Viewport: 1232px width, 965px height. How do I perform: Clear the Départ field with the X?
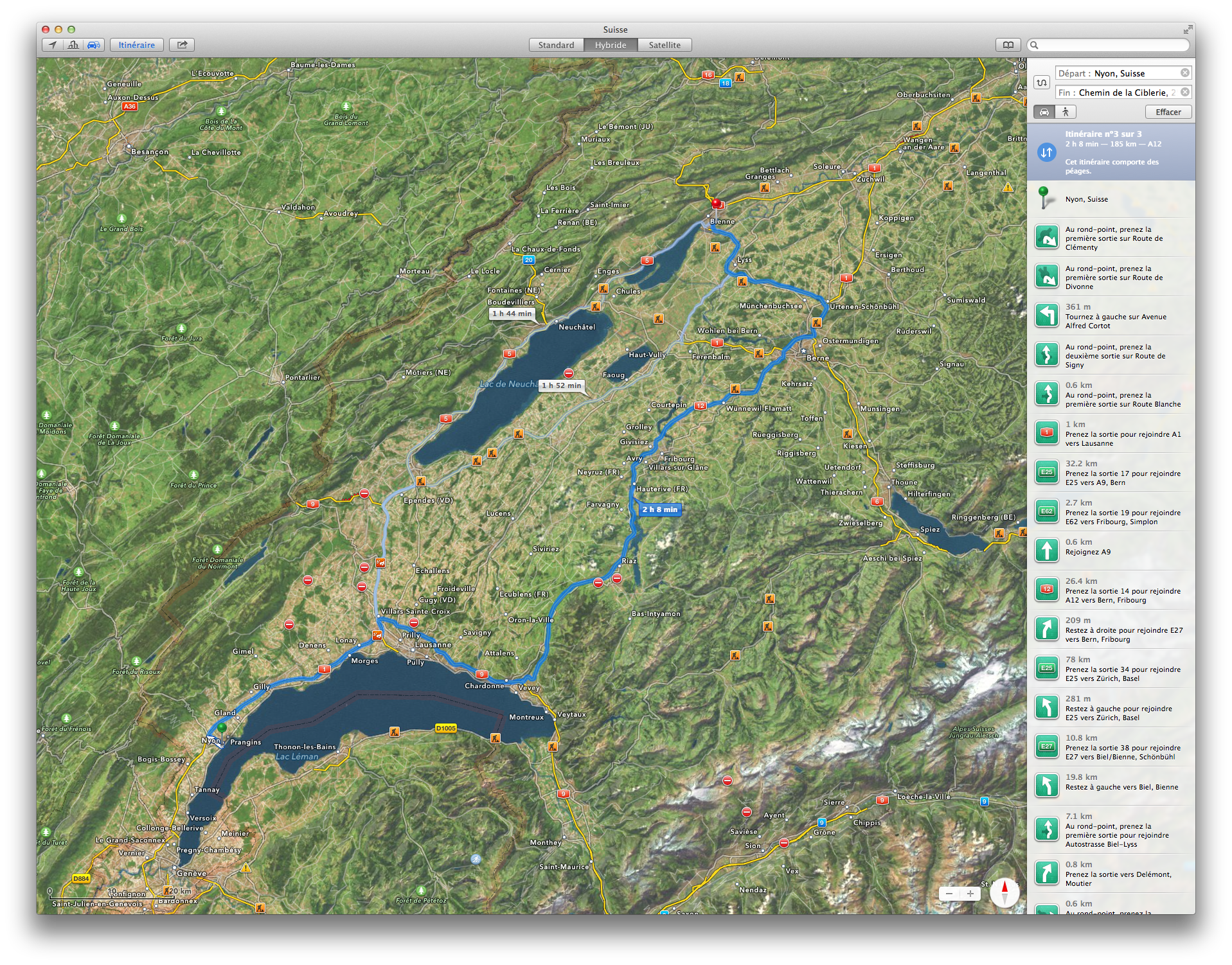click(1184, 73)
